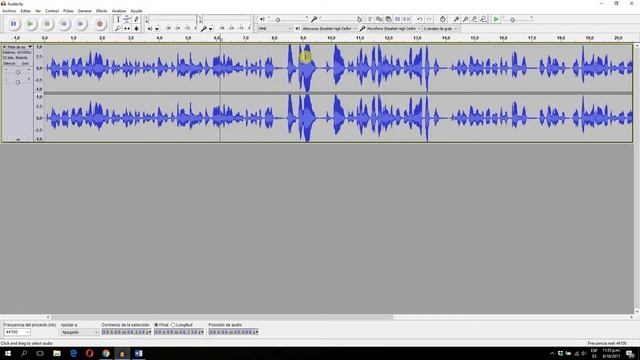Open the MME audio host dropdown

(x=275, y=29)
